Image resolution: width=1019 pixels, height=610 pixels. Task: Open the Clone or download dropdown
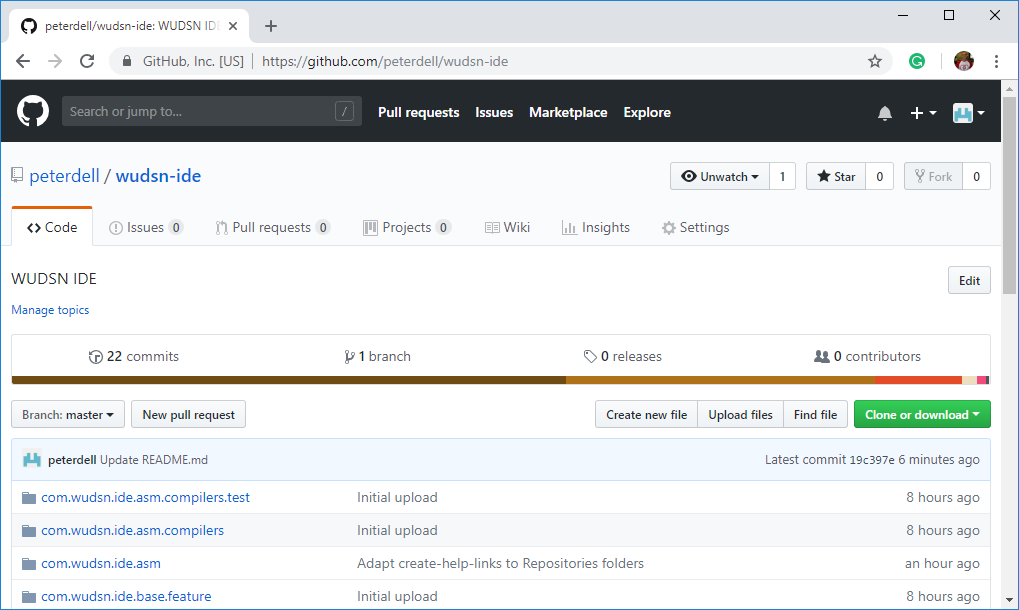coord(921,415)
